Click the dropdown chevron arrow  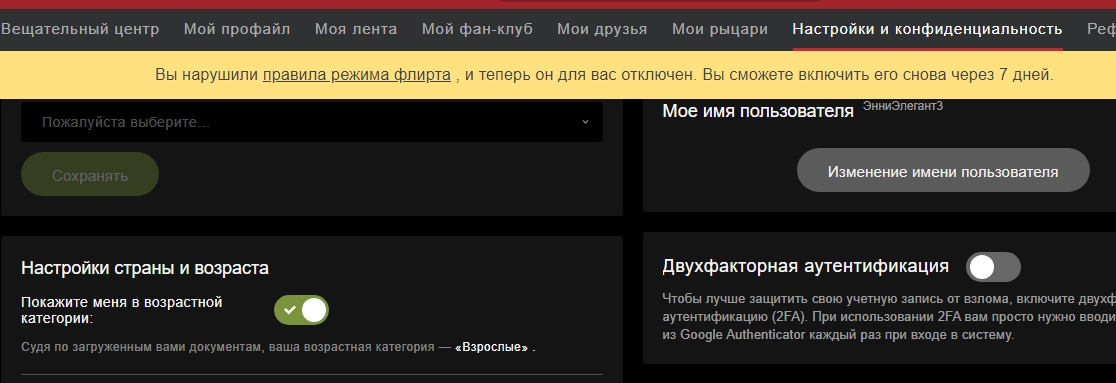coord(585,122)
